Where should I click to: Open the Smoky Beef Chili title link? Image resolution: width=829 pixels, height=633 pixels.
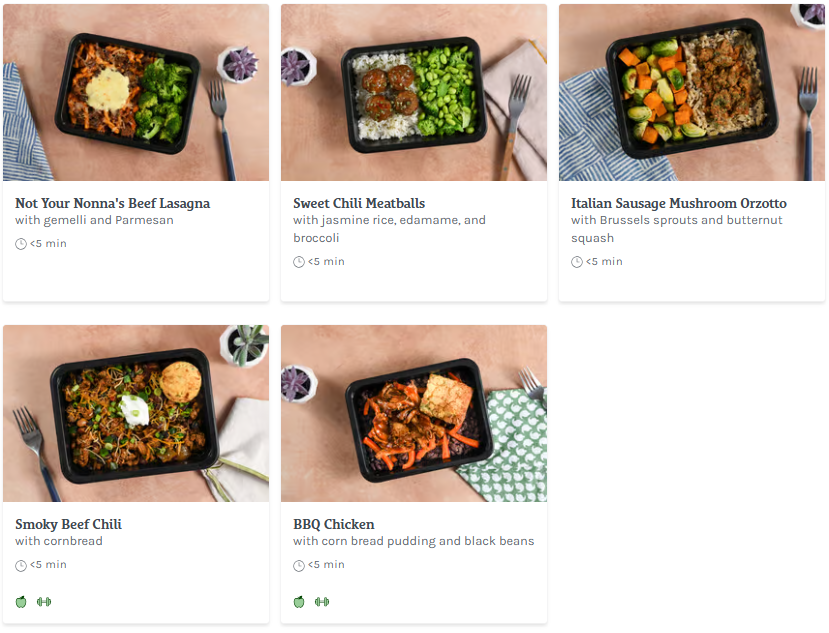[68, 524]
